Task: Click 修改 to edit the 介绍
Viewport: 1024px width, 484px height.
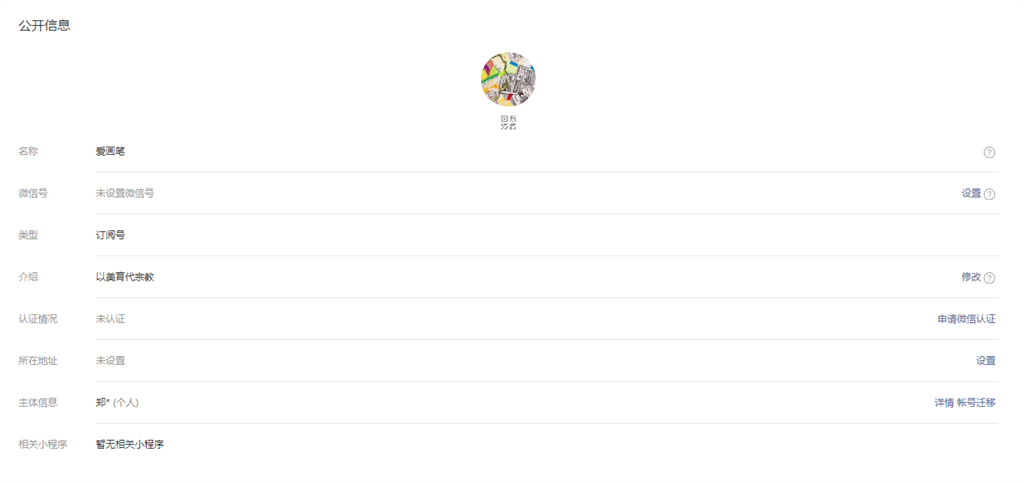Action: (971, 277)
